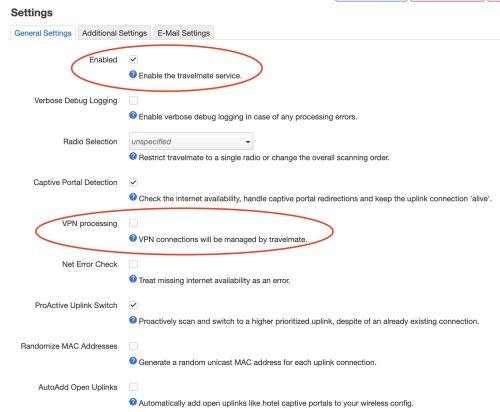Image resolution: width=500 pixels, height=412 pixels.
Task: Click help icon beside Treat missing internet availability
Action: (x=133, y=279)
